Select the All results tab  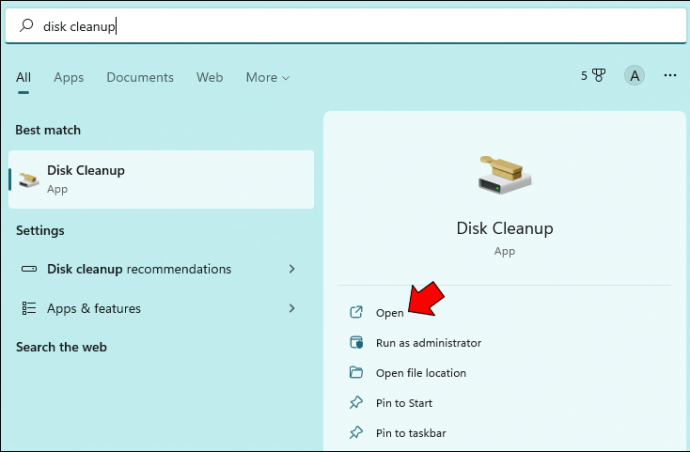click(24, 77)
